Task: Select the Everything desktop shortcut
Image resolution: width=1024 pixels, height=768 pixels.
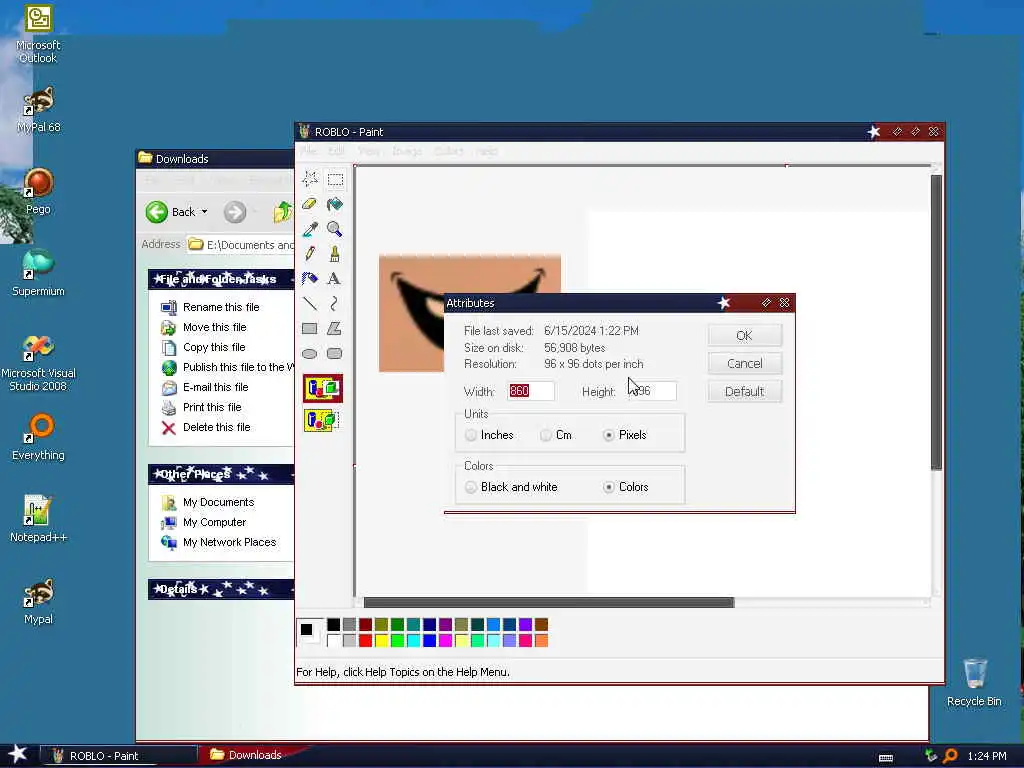Action: (38, 437)
